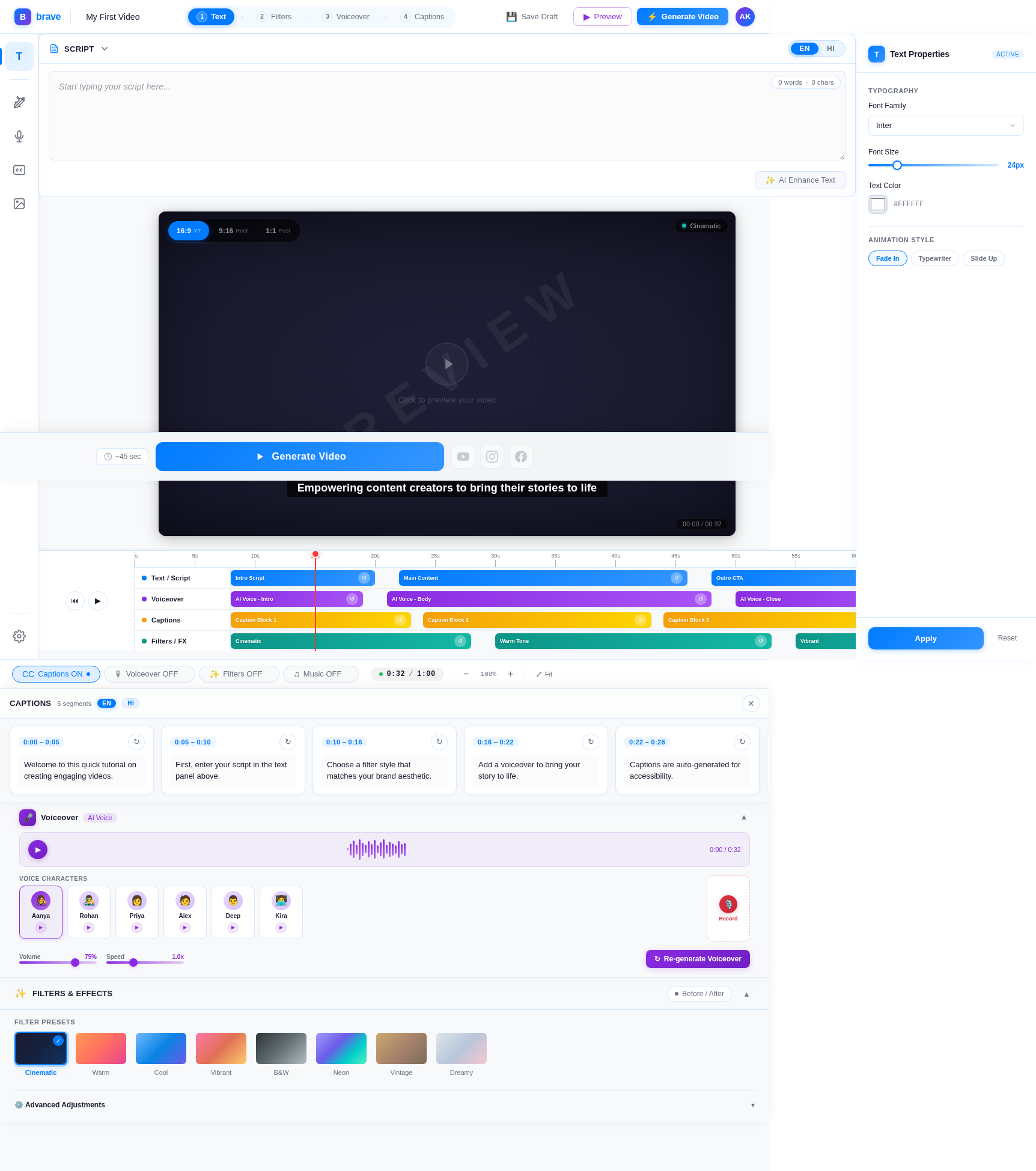Open the Inter Font Family dropdown
This screenshot has width=1036, height=1171.
pos(945,125)
